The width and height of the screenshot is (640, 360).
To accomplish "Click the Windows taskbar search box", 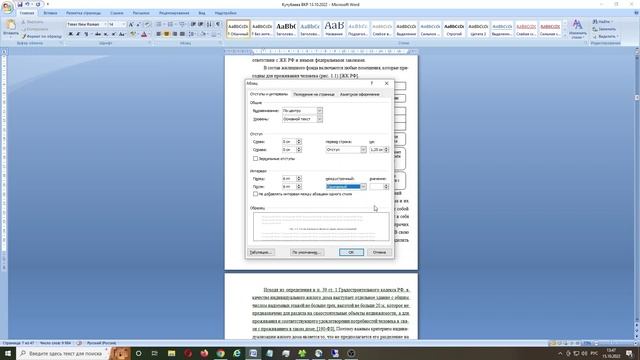I will [62, 353].
